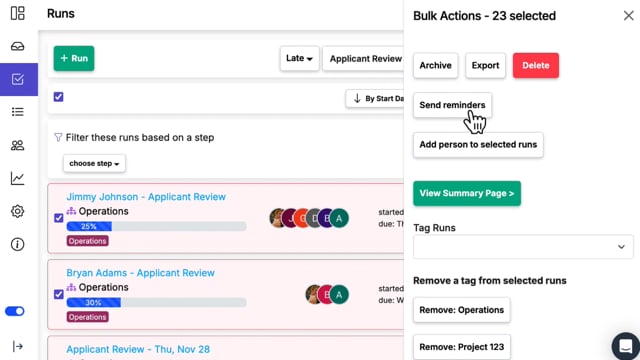Close the Bulk Actions panel
The image size is (640, 360).
[x=629, y=16]
